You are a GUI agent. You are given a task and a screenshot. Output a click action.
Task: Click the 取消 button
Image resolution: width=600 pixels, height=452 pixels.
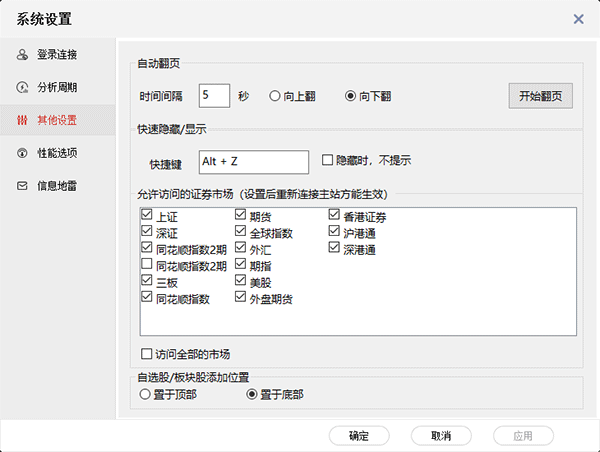pos(441,436)
